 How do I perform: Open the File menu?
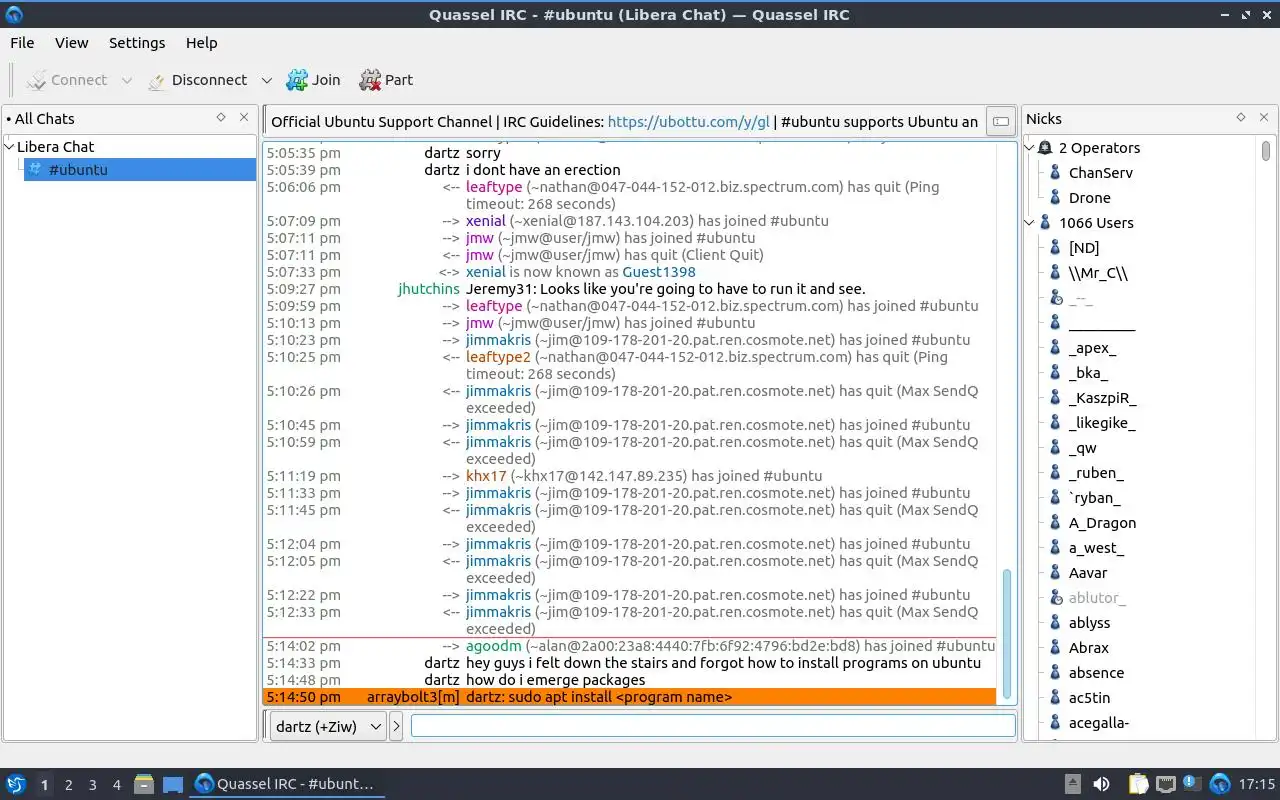point(22,43)
